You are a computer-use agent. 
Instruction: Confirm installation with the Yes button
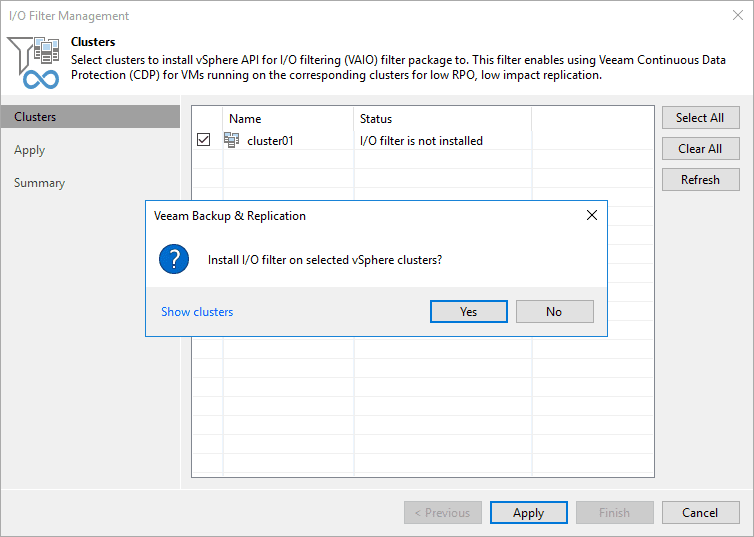pos(469,312)
